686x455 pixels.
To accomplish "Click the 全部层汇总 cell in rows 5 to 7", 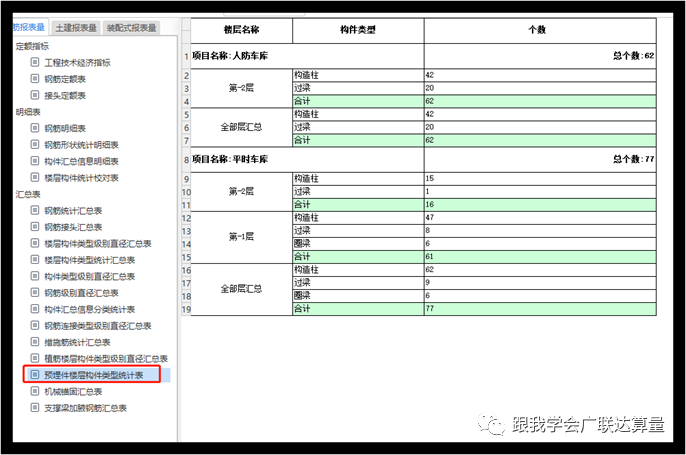I will 242,127.
